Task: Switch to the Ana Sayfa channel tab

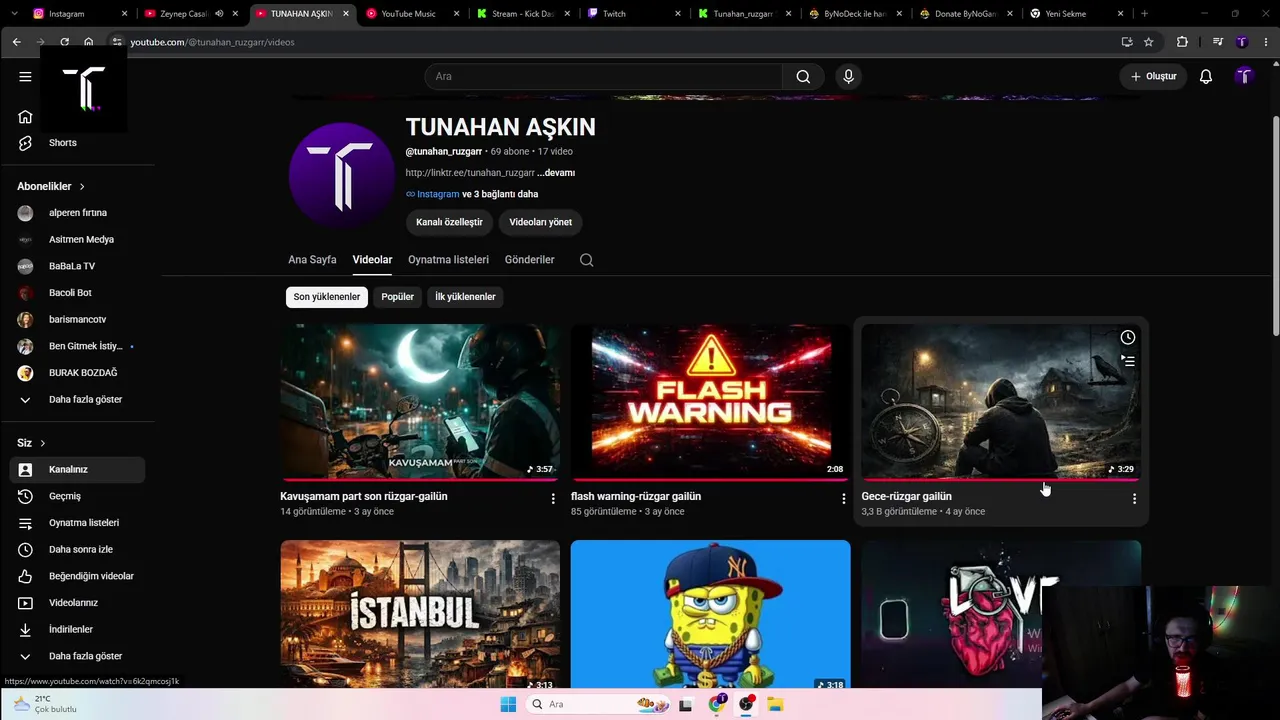Action: tap(312, 260)
